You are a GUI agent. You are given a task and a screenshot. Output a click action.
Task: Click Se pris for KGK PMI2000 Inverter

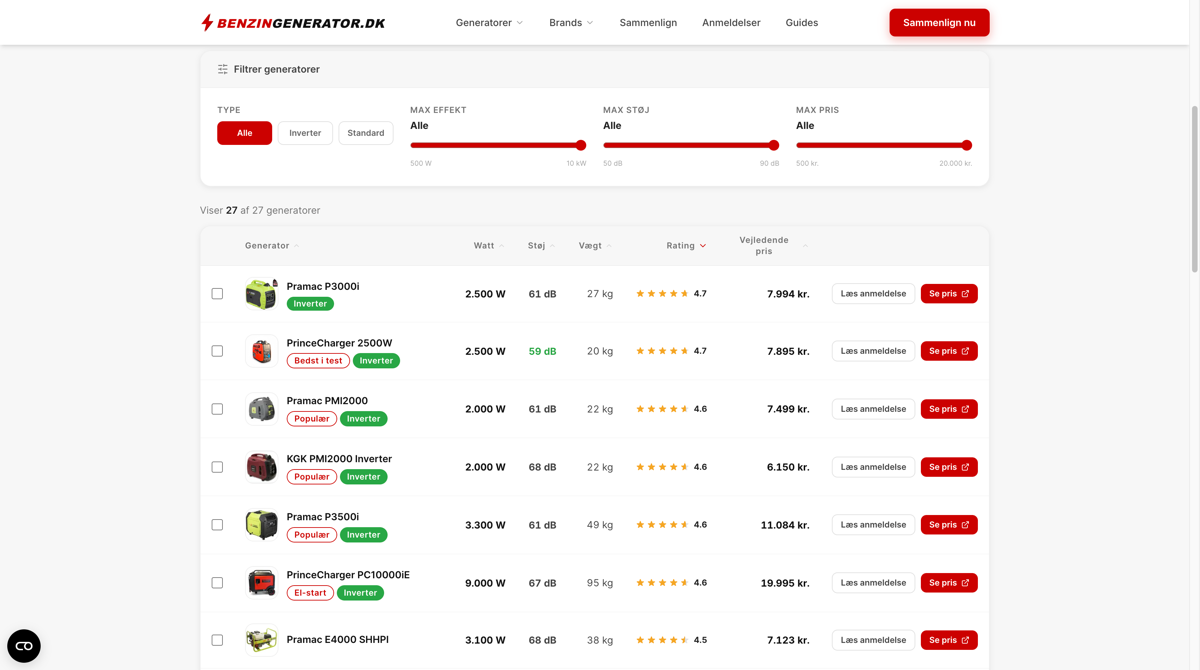click(949, 467)
